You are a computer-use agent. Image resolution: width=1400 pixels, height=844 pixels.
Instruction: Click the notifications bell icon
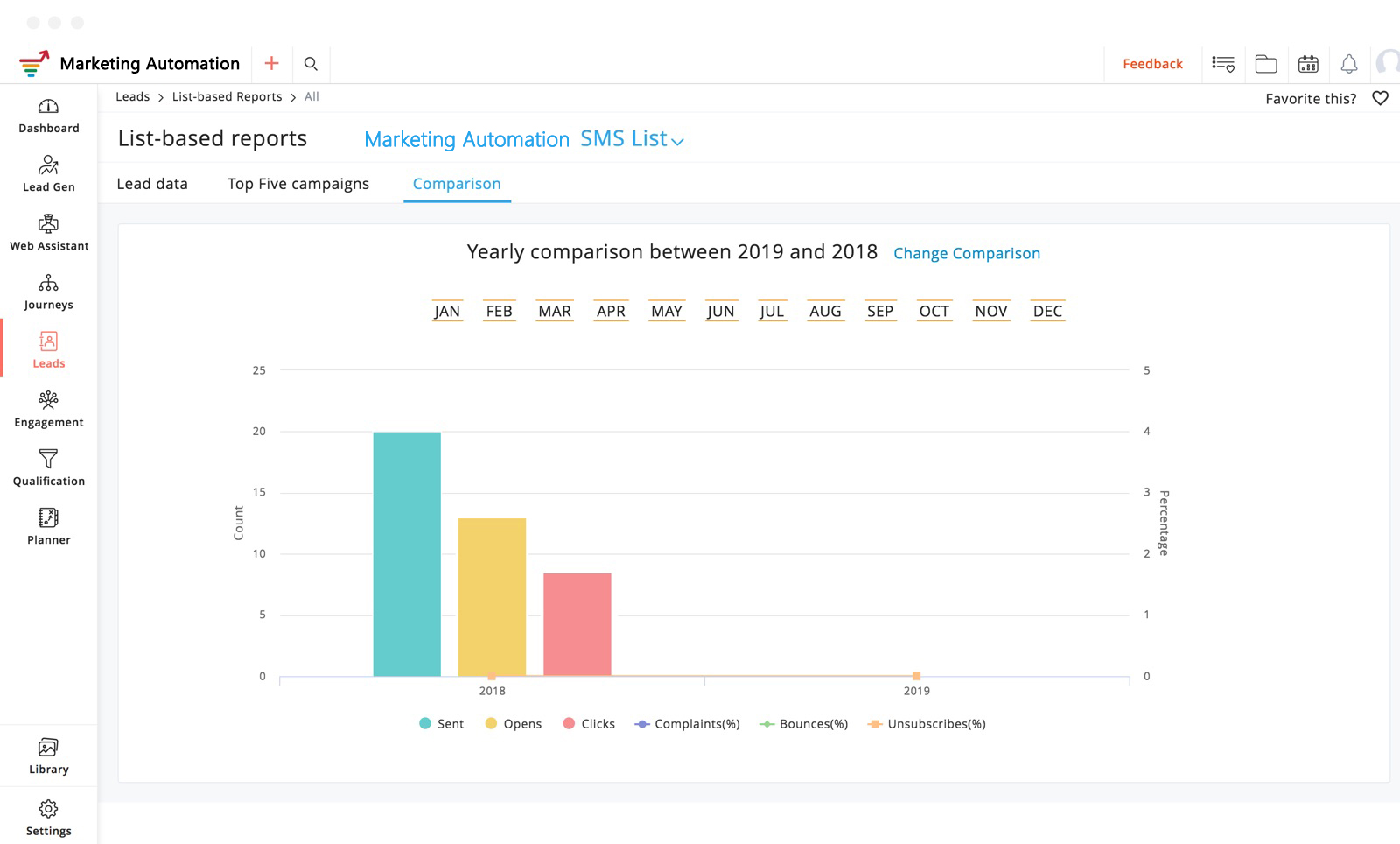1348,64
